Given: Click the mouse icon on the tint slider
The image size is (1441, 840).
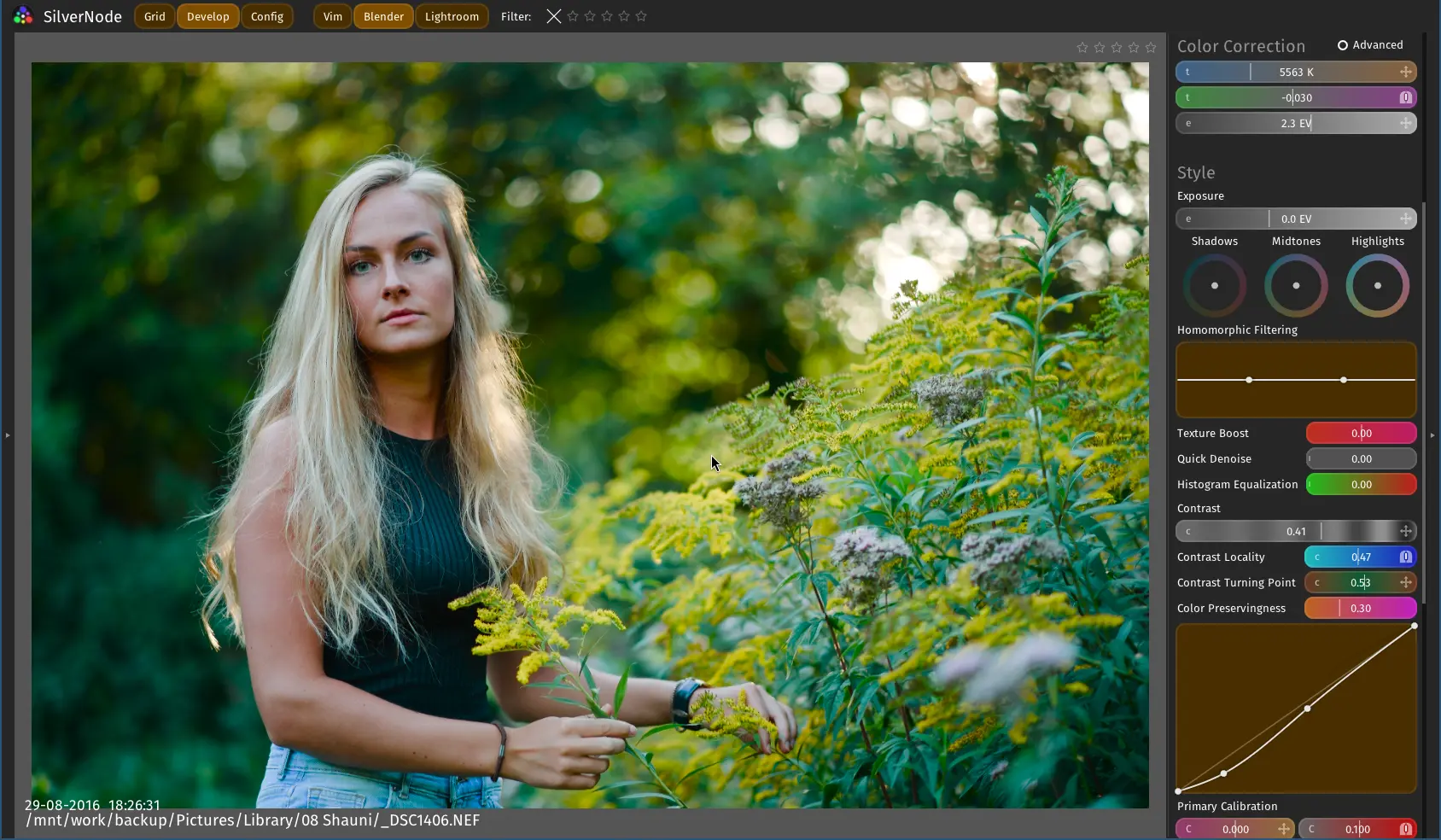Looking at the screenshot, I should coord(1405,98).
